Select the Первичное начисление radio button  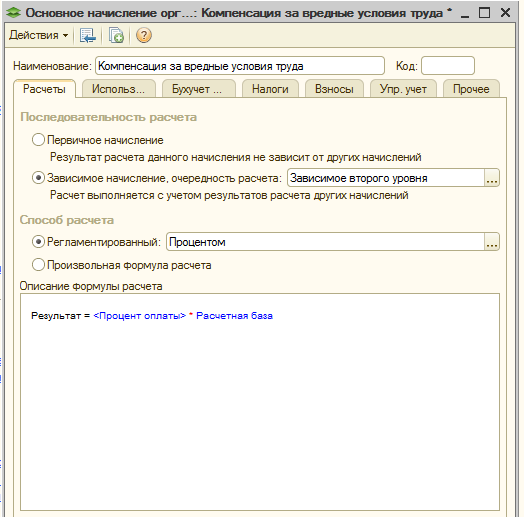pos(38,140)
